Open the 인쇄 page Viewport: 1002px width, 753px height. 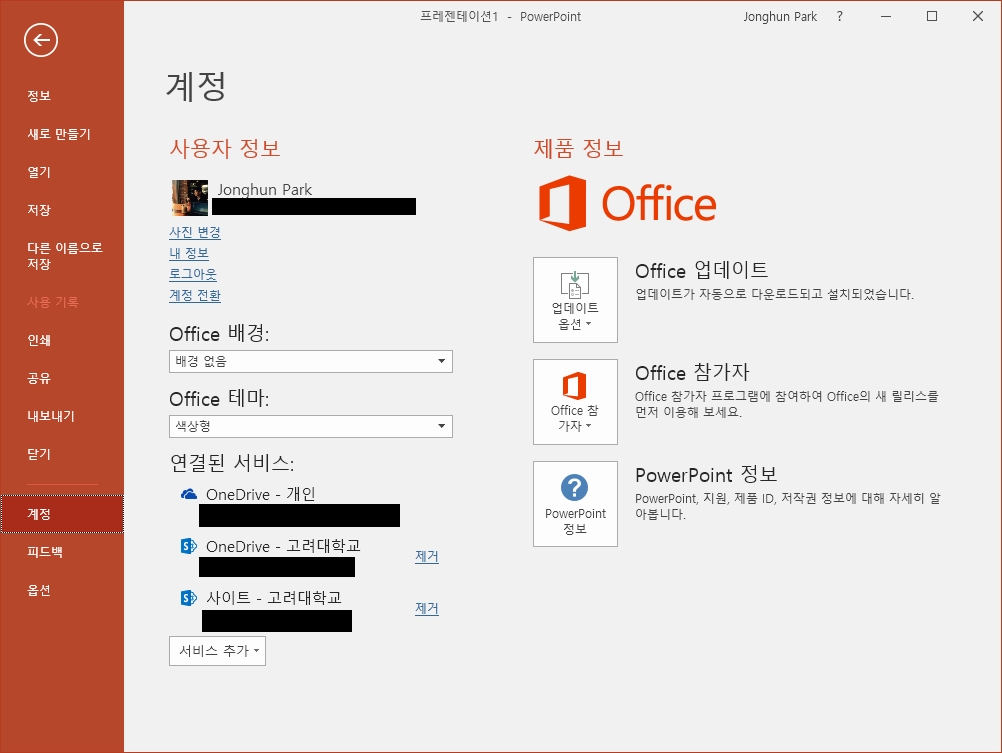point(39,340)
